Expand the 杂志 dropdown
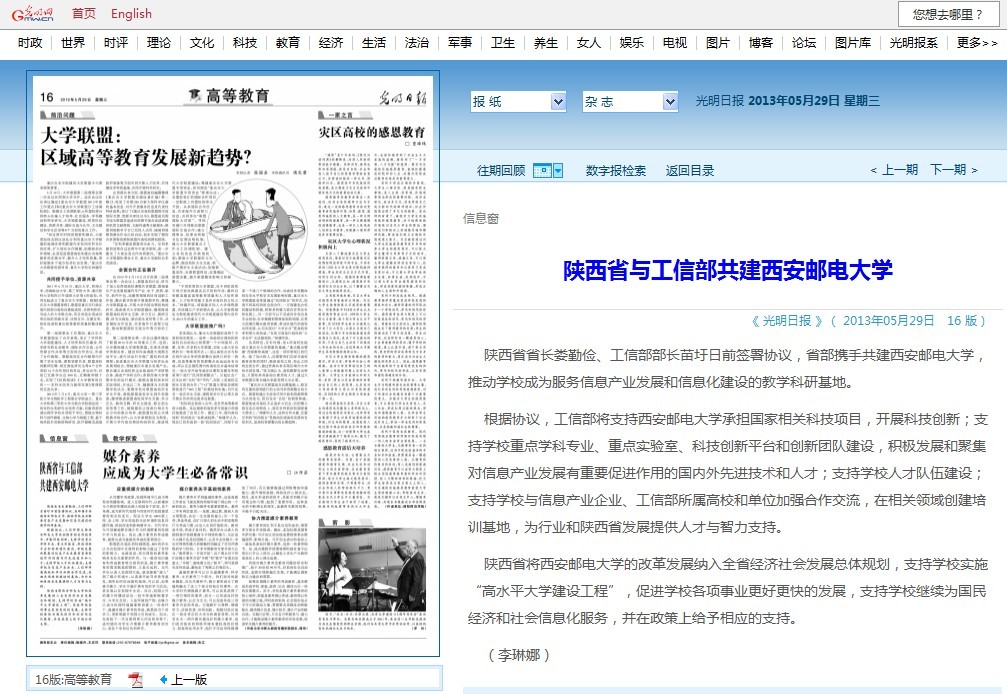The height and width of the screenshot is (694, 1007). [630, 102]
